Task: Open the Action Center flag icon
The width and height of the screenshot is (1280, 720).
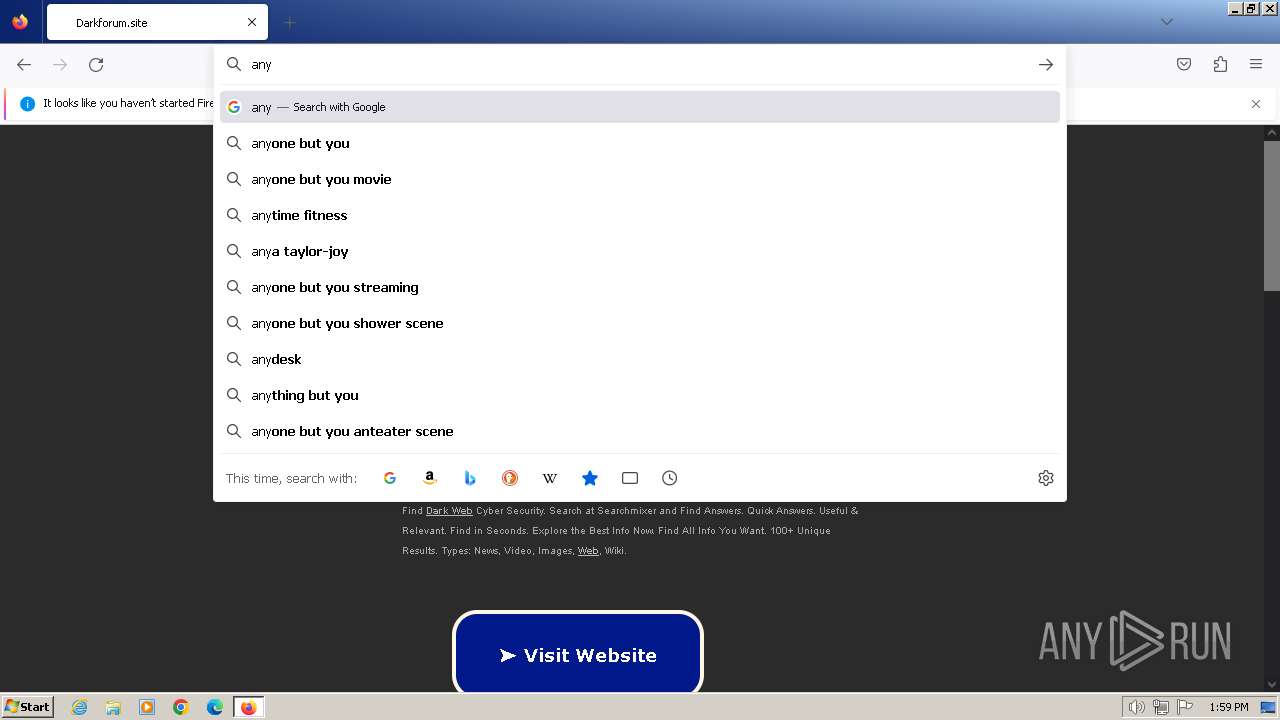Action: pos(1185,707)
